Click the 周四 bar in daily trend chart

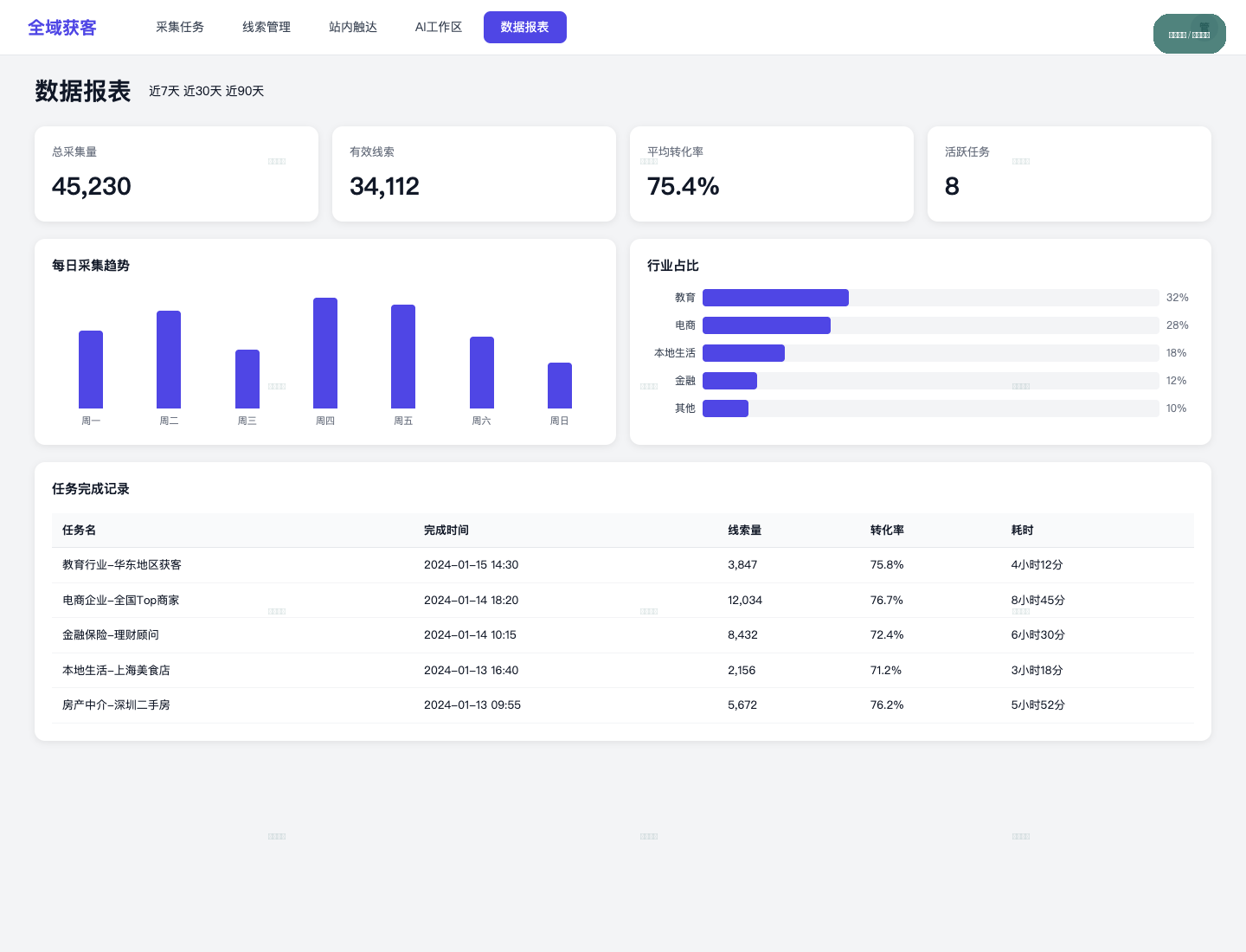point(325,353)
